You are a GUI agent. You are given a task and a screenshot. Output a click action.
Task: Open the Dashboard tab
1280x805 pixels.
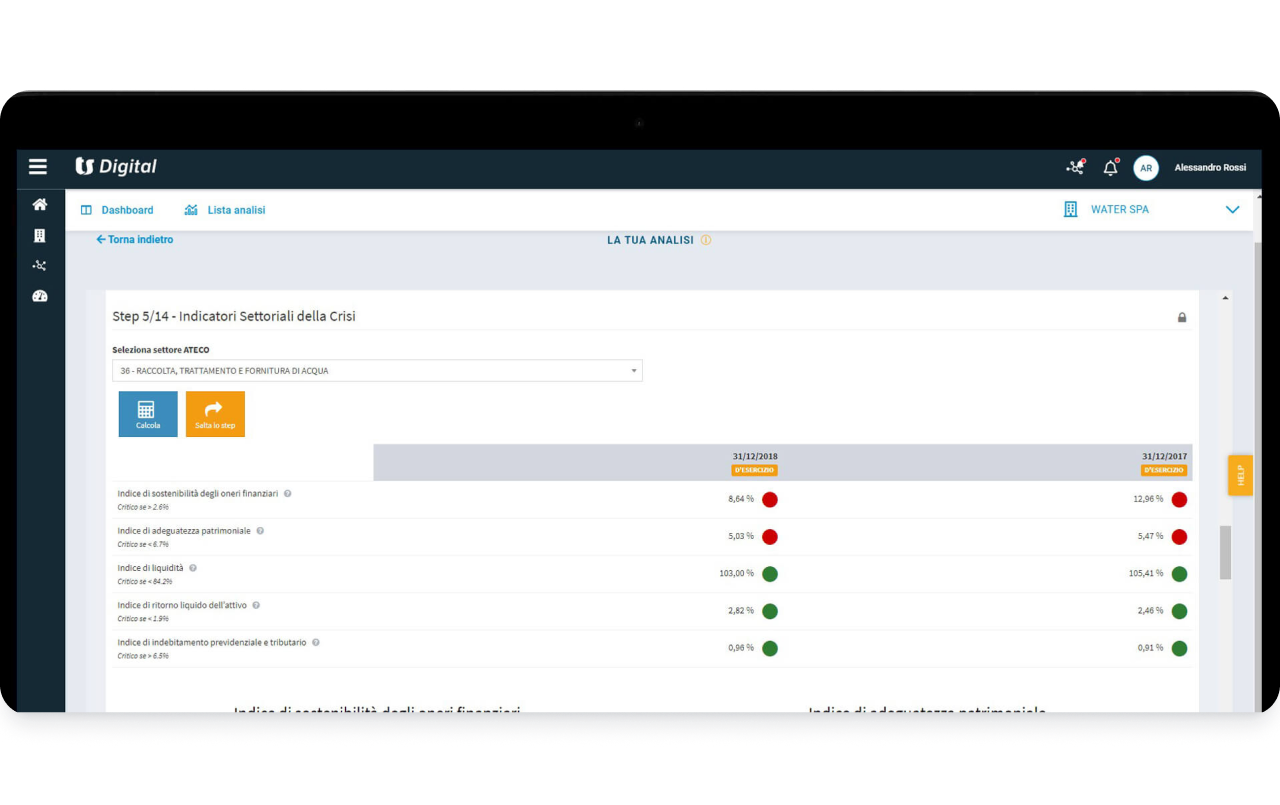(x=117, y=210)
